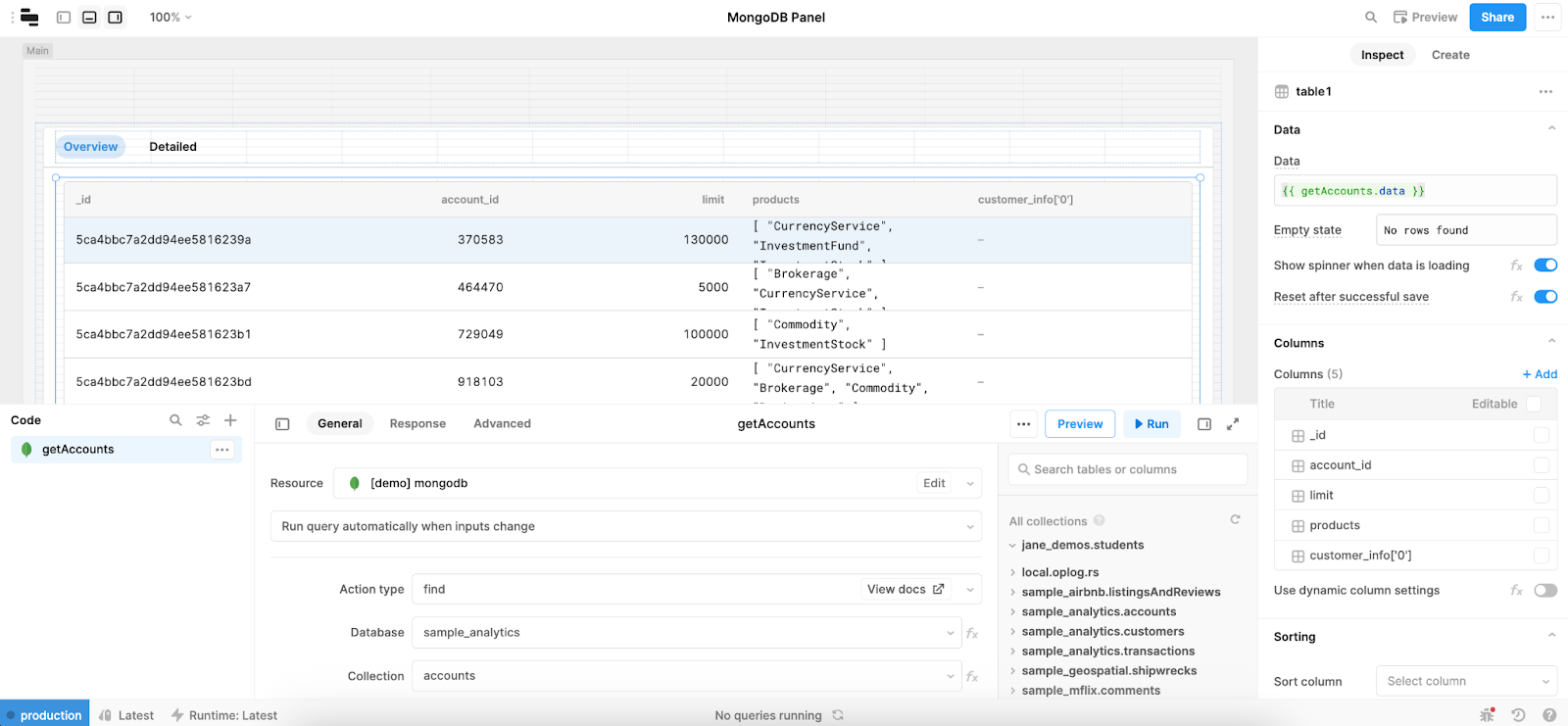Screen dimensions: 1568x726
Task: Run the getAccounts query
Action: pos(1151,424)
